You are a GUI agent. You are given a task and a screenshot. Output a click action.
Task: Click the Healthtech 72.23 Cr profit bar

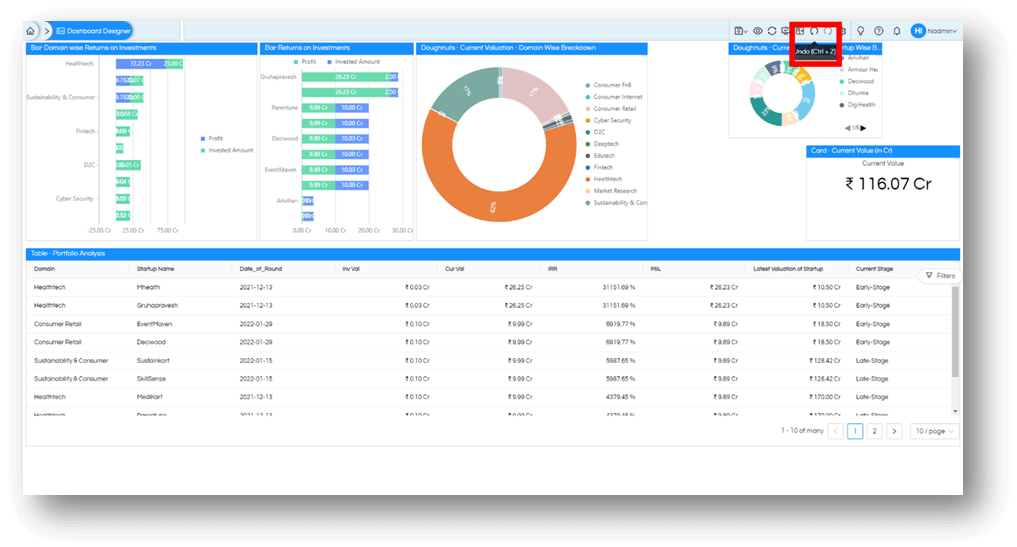[140, 64]
